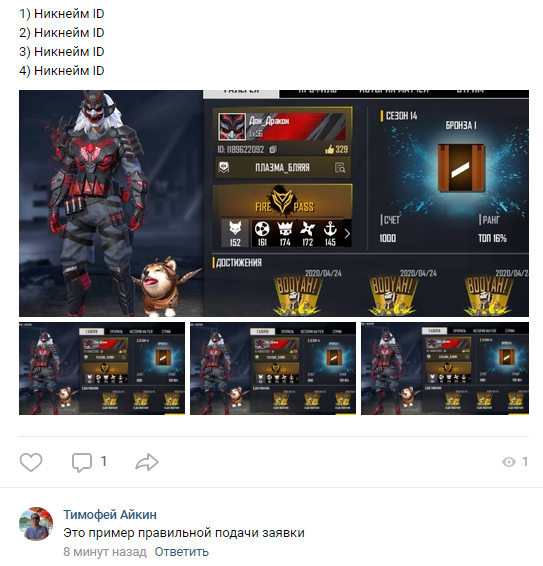Open the rightmost small screenshot thumbnail
The width and height of the screenshot is (543, 566).
pos(445,369)
